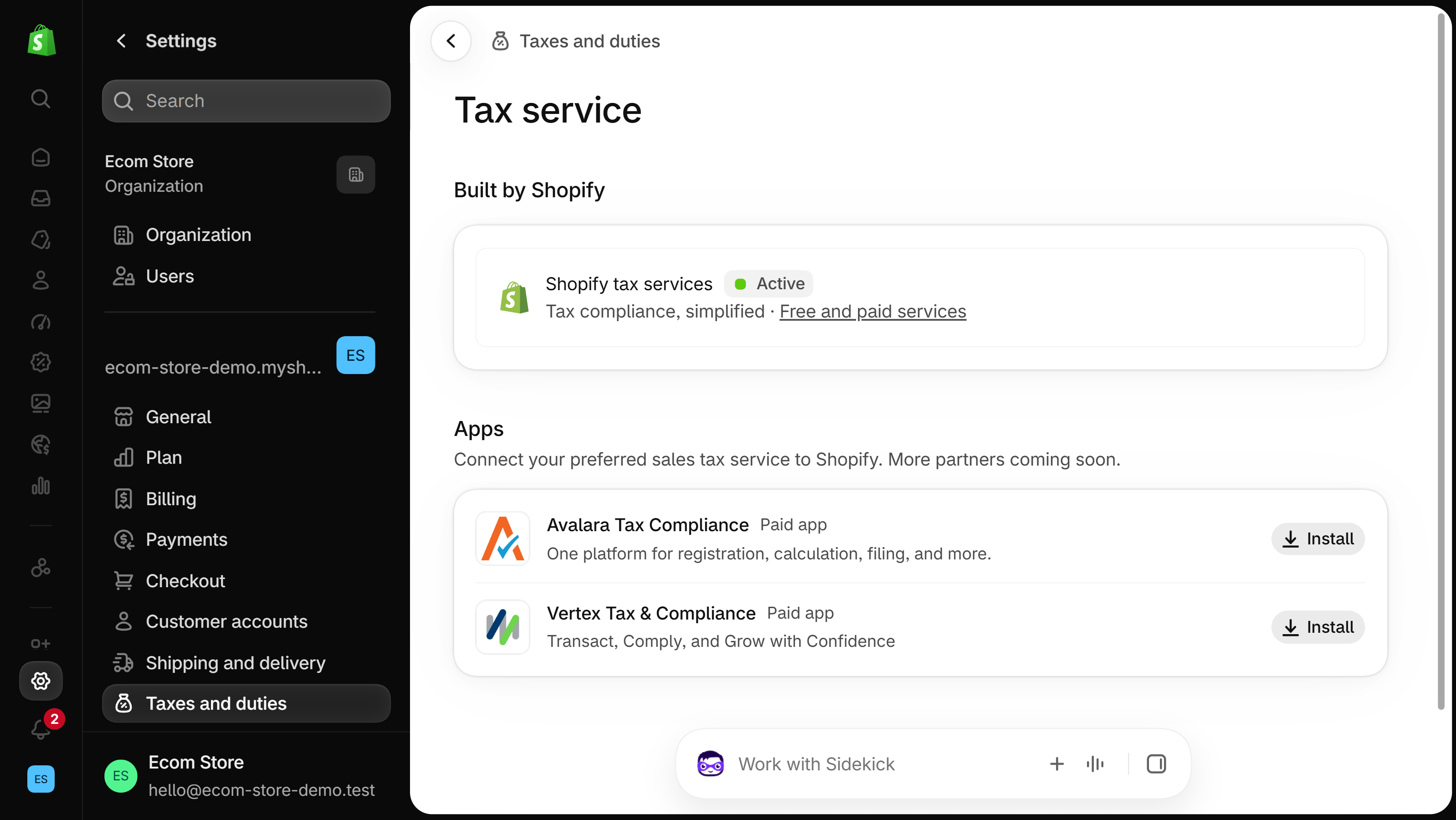The width and height of the screenshot is (1456, 820).
Task: Click the Vertex Tax & Compliance logo
Action: [x=502, y=627]
